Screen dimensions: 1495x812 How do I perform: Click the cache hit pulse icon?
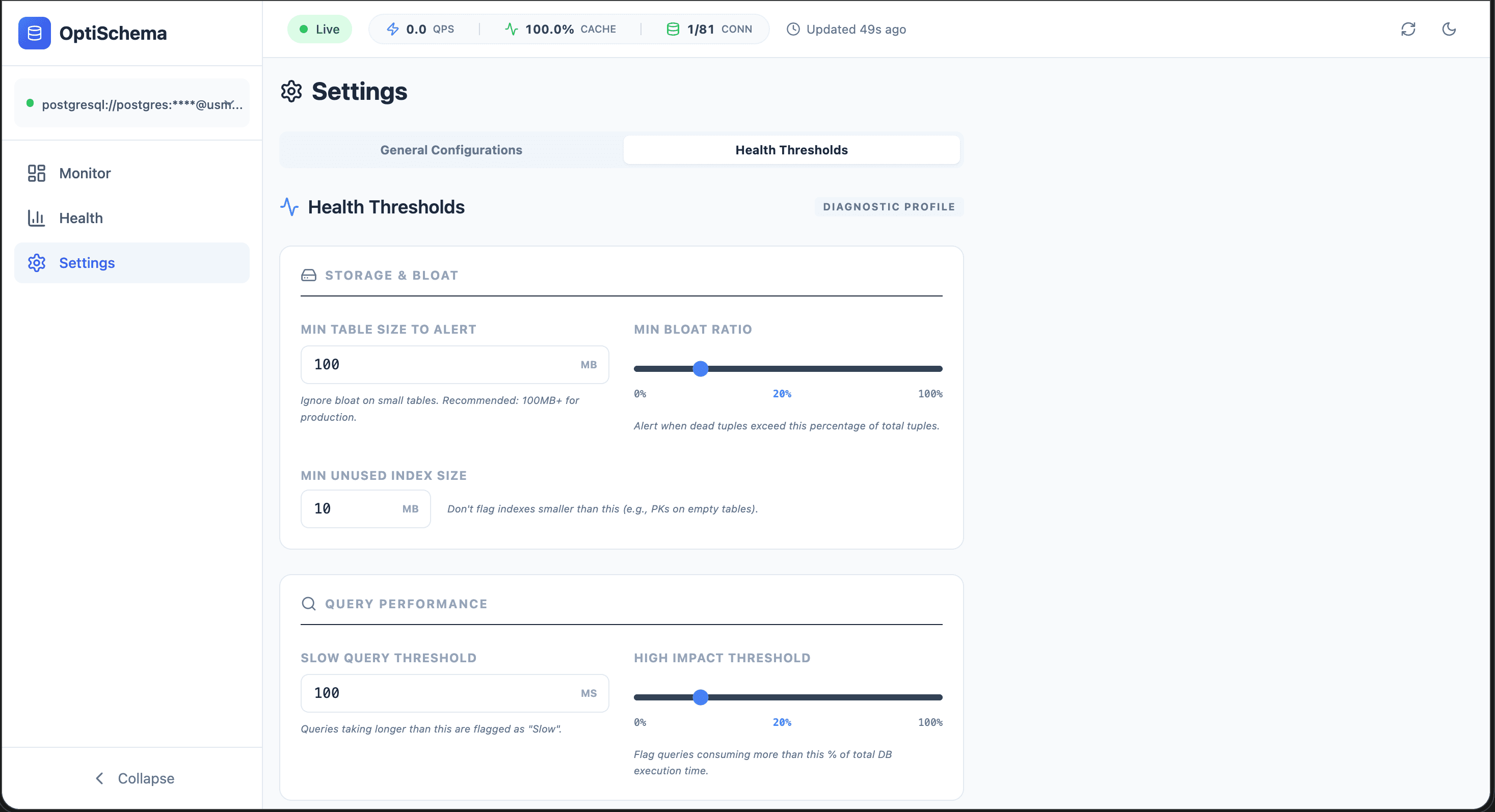pyautogui.click(x=511, y=29)
